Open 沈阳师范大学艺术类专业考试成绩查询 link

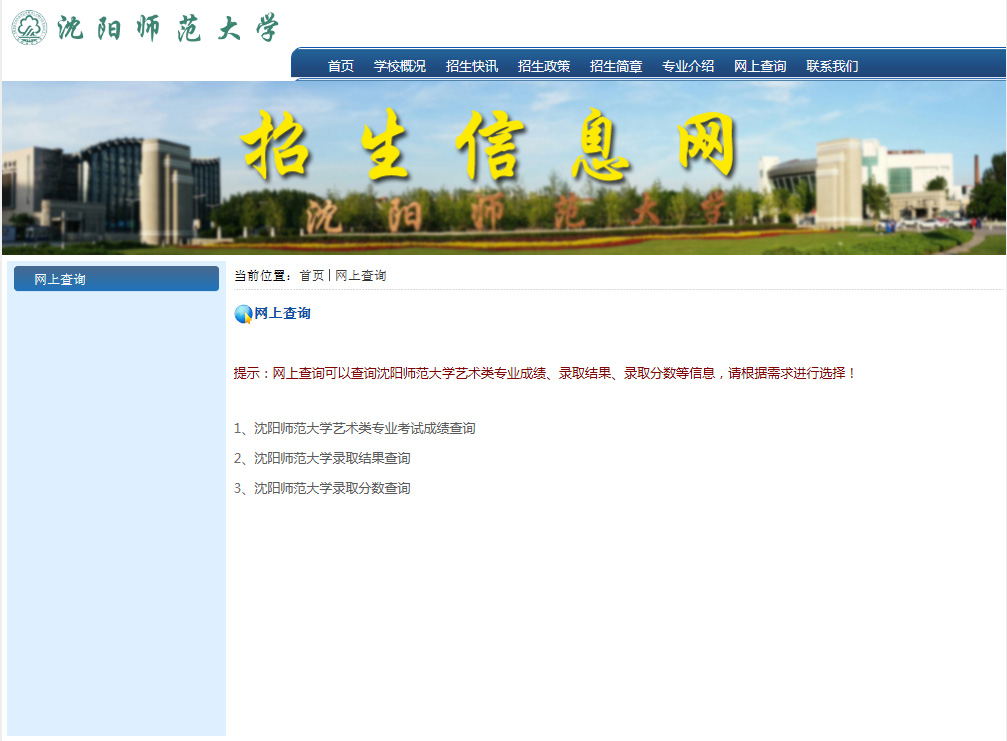tap(364, 428)
